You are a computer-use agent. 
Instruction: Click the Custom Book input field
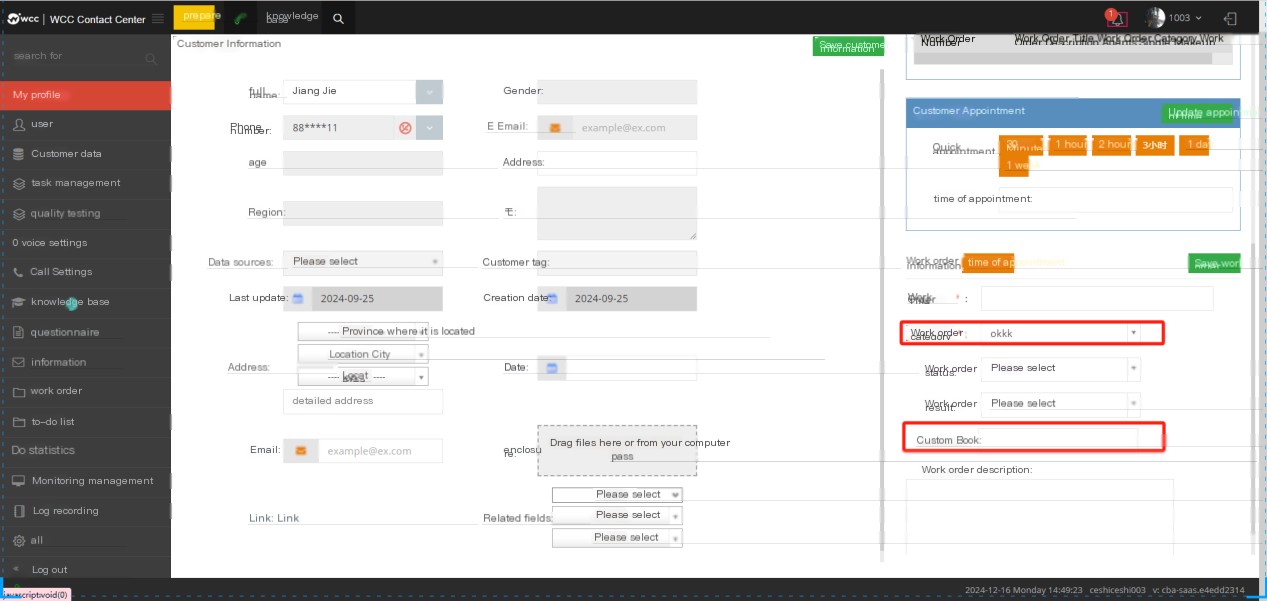coord(1062,439)
